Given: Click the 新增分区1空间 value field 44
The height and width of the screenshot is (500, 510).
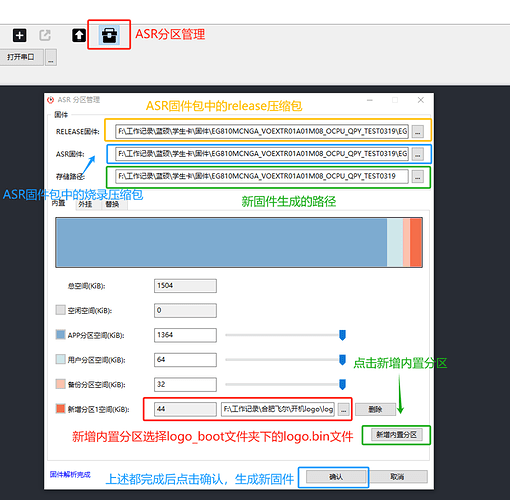Looking at the screenshot, I should point(185,409).
